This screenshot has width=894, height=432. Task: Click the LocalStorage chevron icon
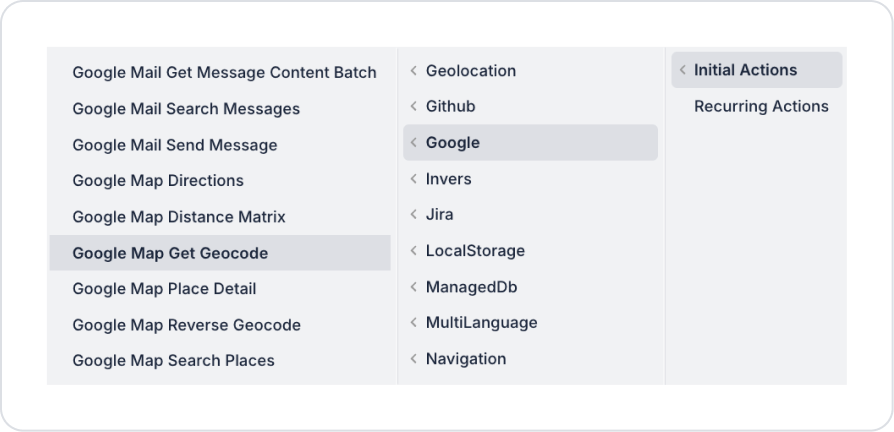[413, 251]
